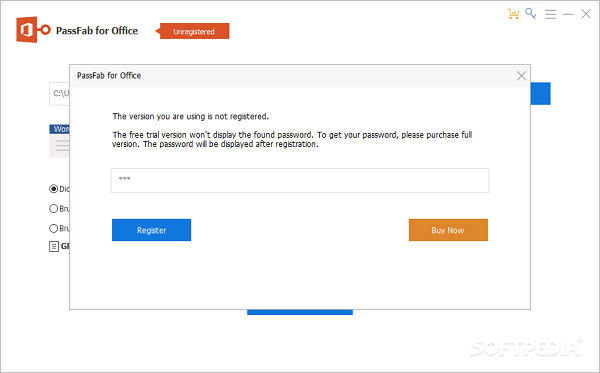Open the shopping cart purchase icon
Image resolution: width=600 pixels, height=373 pixels.
[513, 14]
